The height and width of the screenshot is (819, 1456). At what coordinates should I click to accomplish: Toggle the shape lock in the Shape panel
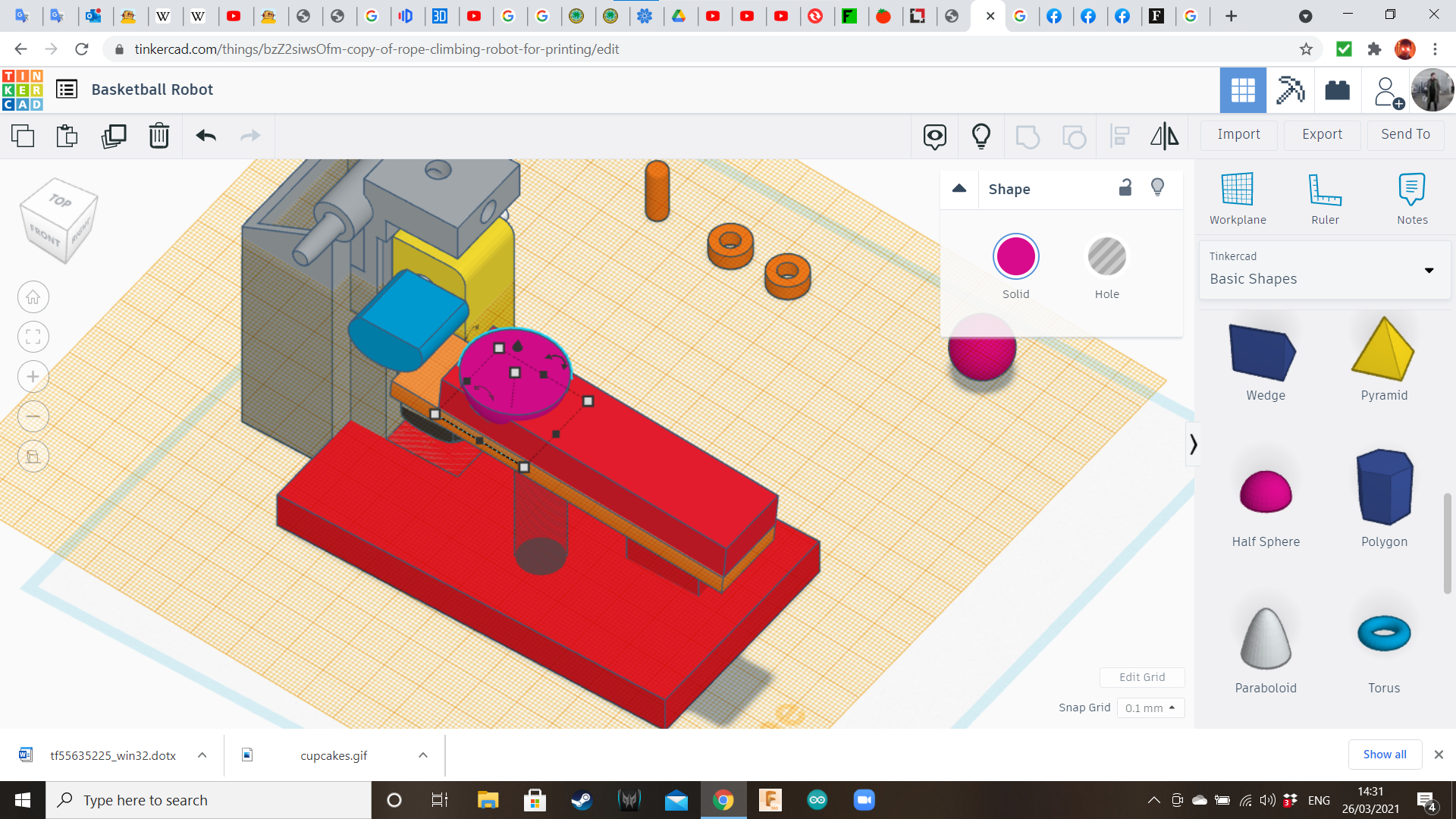point(1125,187)
